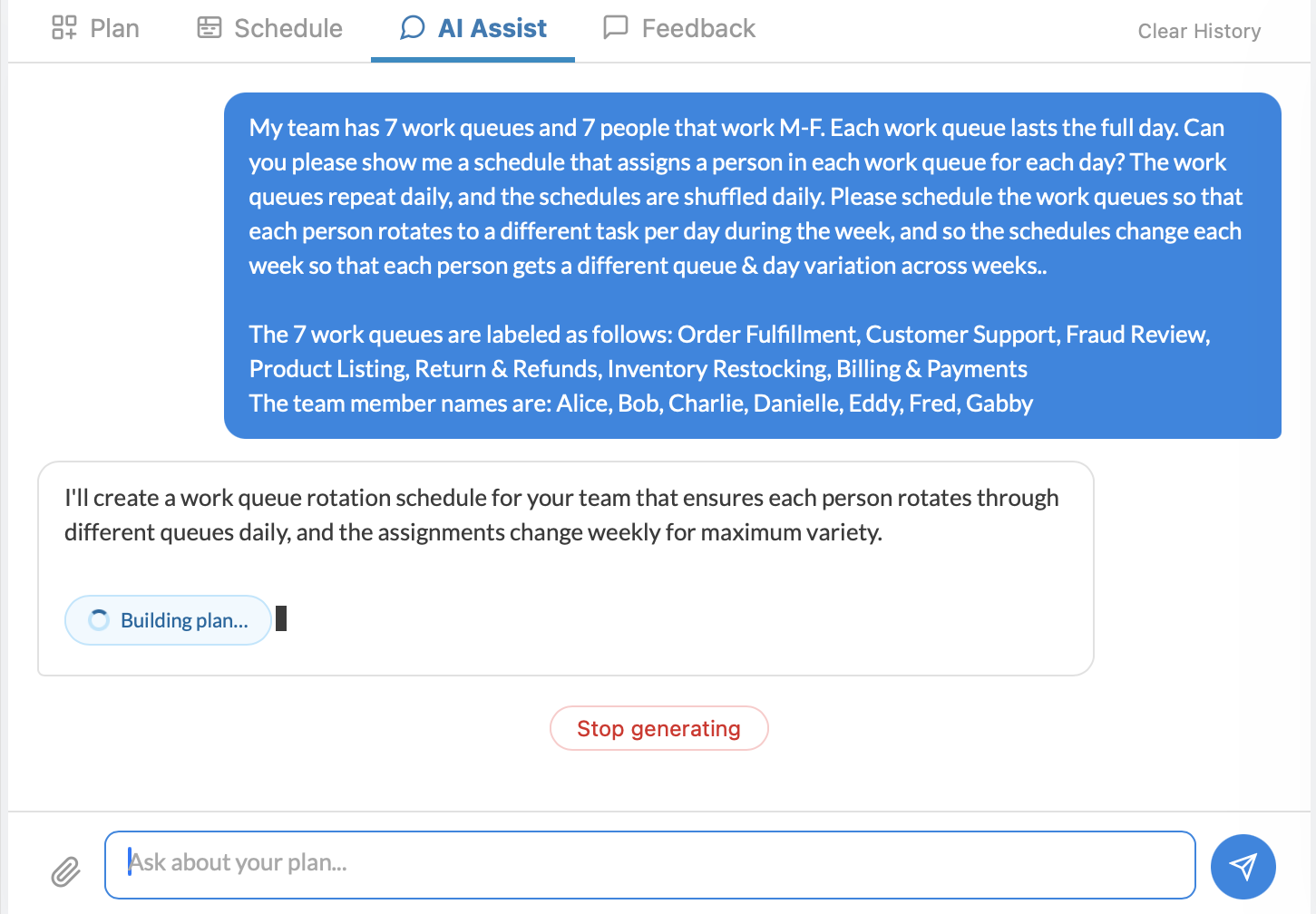Click the first paragraph of the blue user message
The image size is (1316, 914).
point(744,197)
